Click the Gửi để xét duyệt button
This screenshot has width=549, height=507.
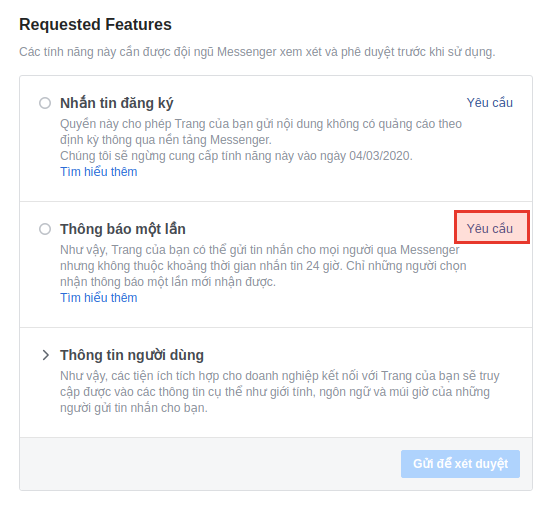click(460, 464)
